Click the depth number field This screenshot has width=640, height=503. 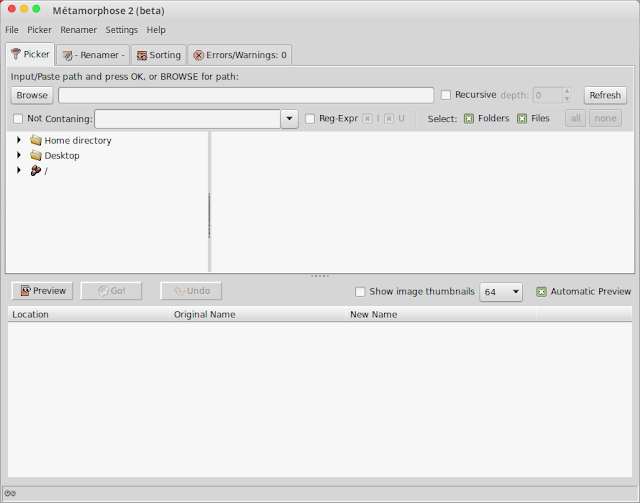click(x=547, y=95)
